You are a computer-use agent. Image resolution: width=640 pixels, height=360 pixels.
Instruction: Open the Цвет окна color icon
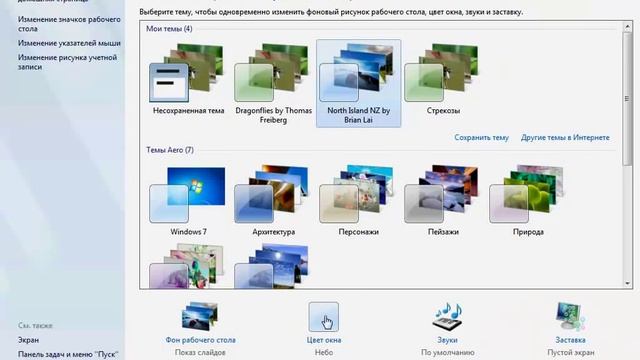(324, 317)
